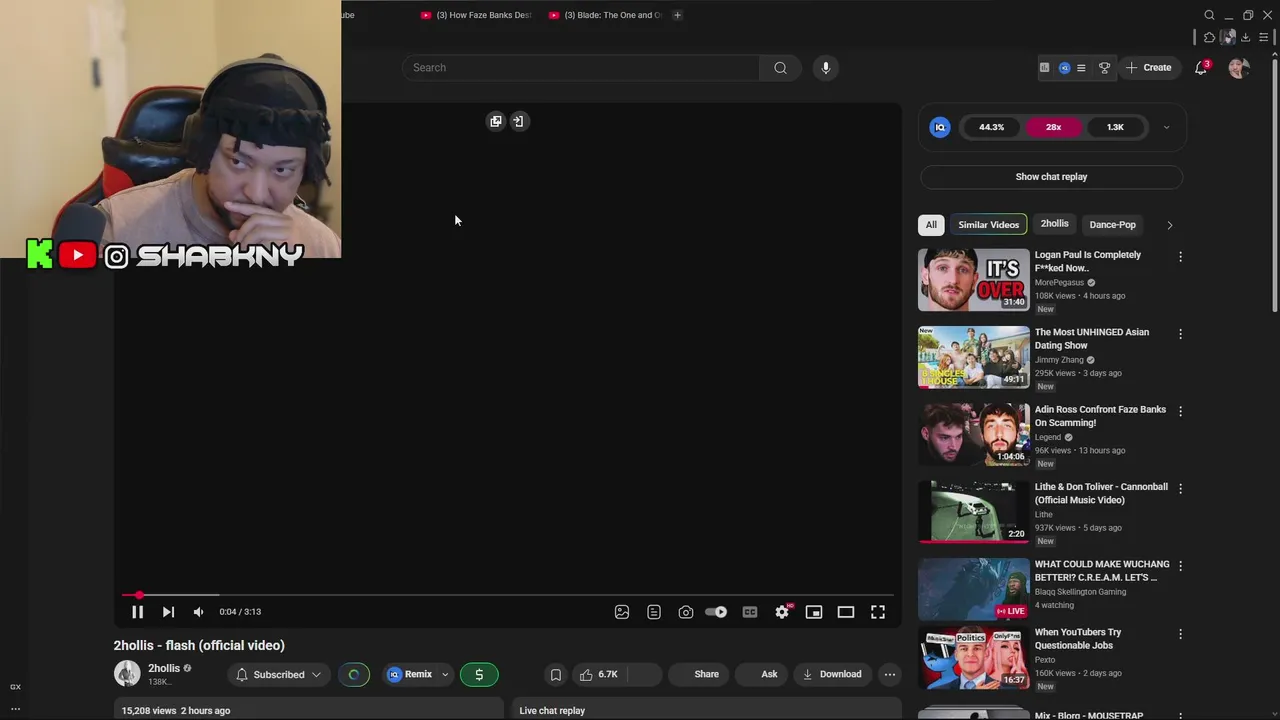1280x720 pixels.
Task: Open 2hollis channel avatar
Action: tap(127, 674)
